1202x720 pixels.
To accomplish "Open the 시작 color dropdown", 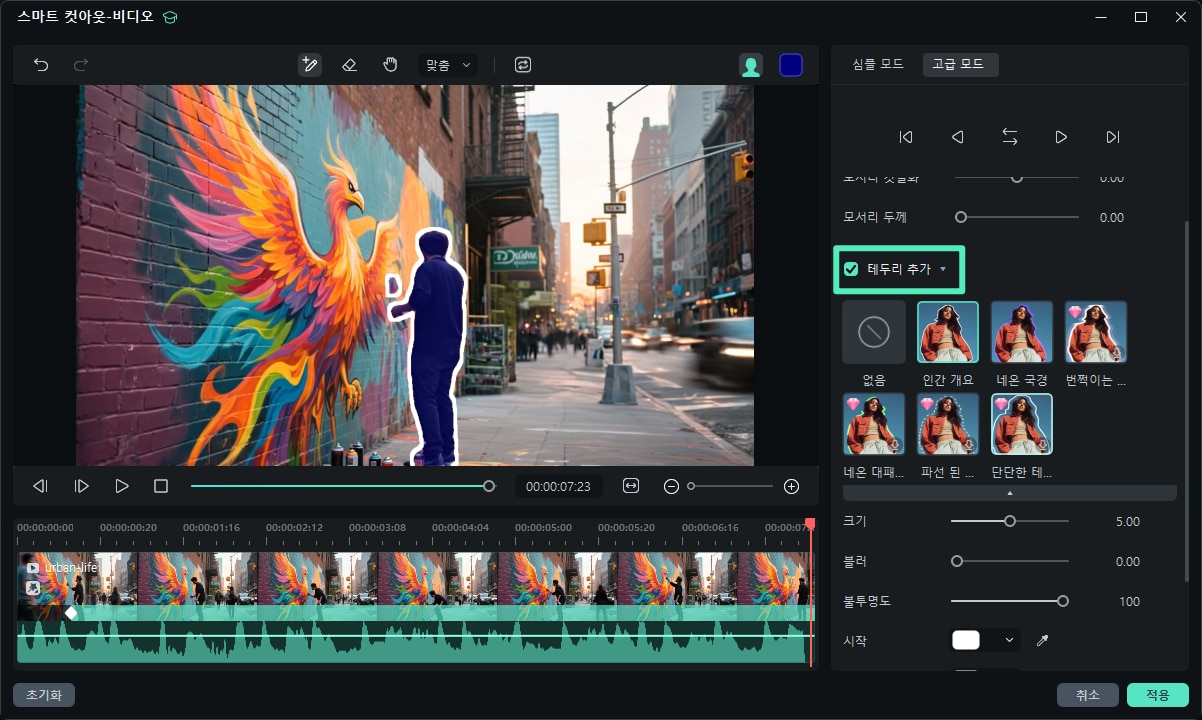I will click(1009, 640).
